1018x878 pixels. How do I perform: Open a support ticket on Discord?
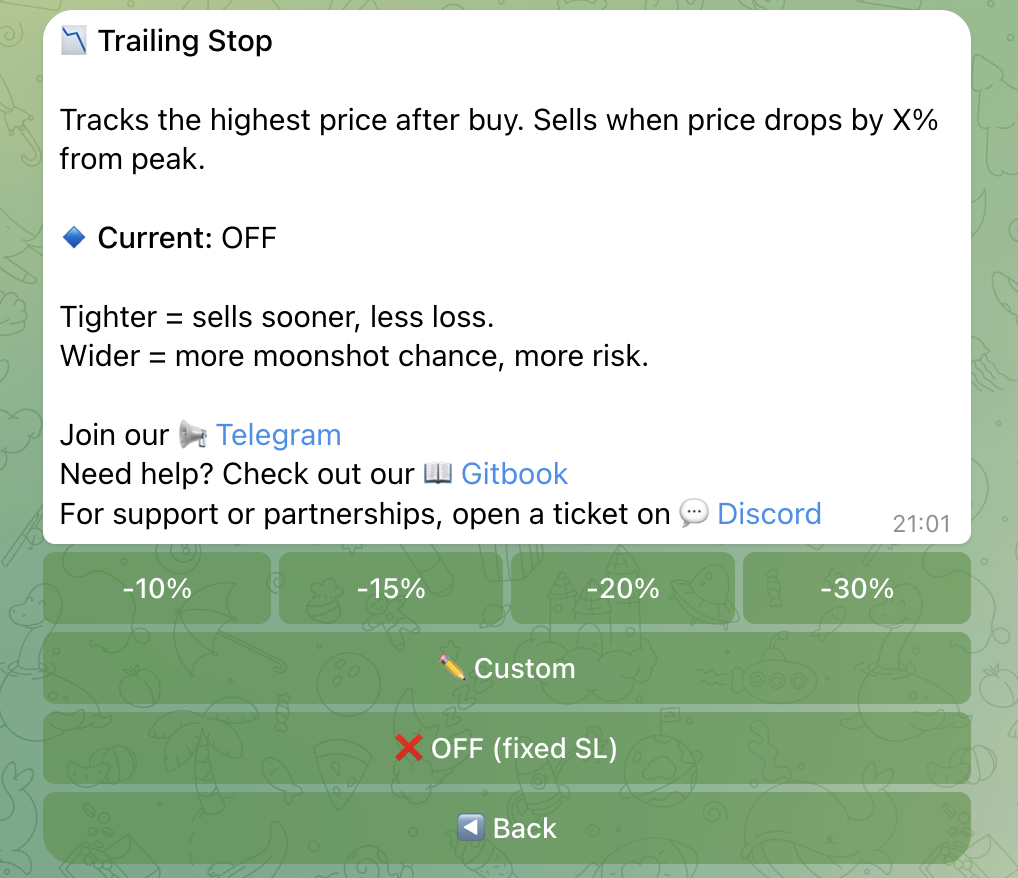(x=769, y=513)
